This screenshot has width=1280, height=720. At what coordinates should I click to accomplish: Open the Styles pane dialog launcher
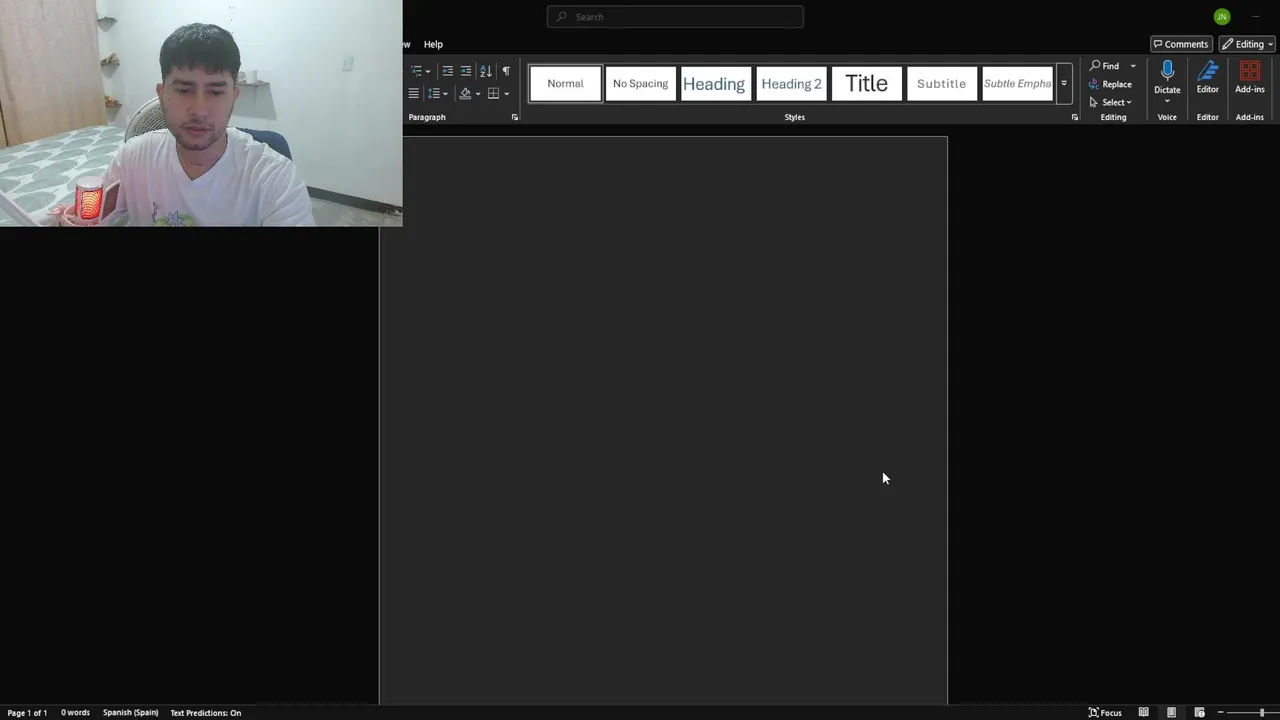click(x=1075, y=117)
